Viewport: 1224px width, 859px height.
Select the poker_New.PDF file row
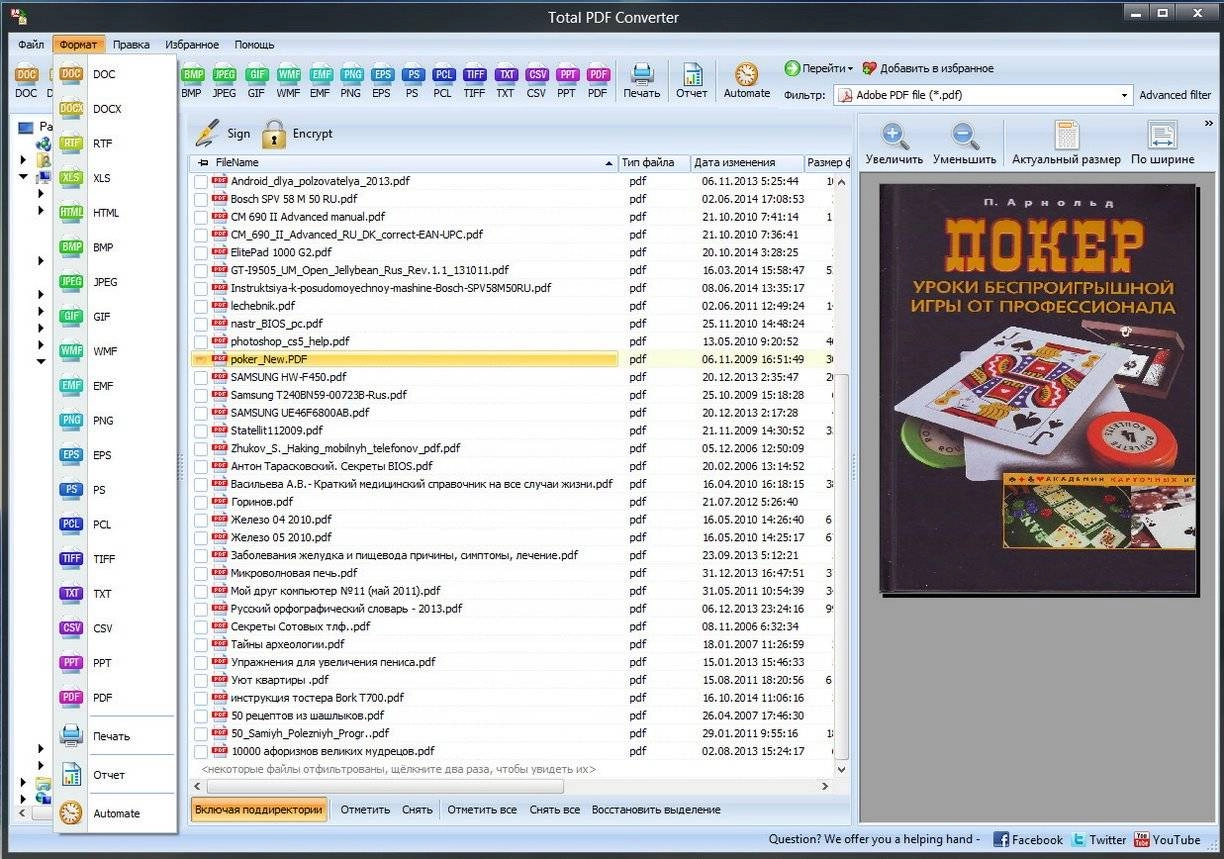(404, 360)
